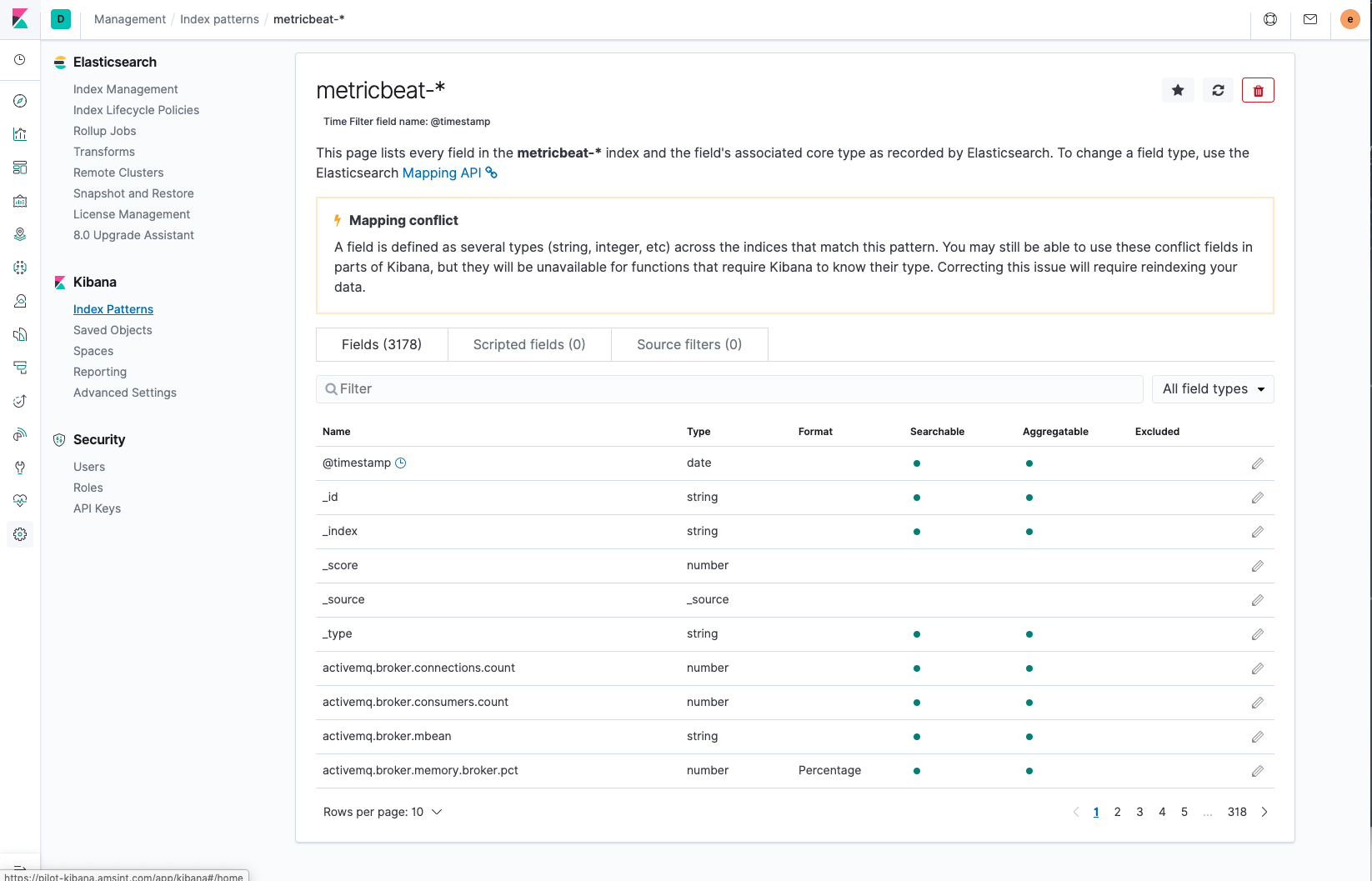Open API Keys under Security
The width and height of the screenshot is (1372, 881).
coord(98,508)
